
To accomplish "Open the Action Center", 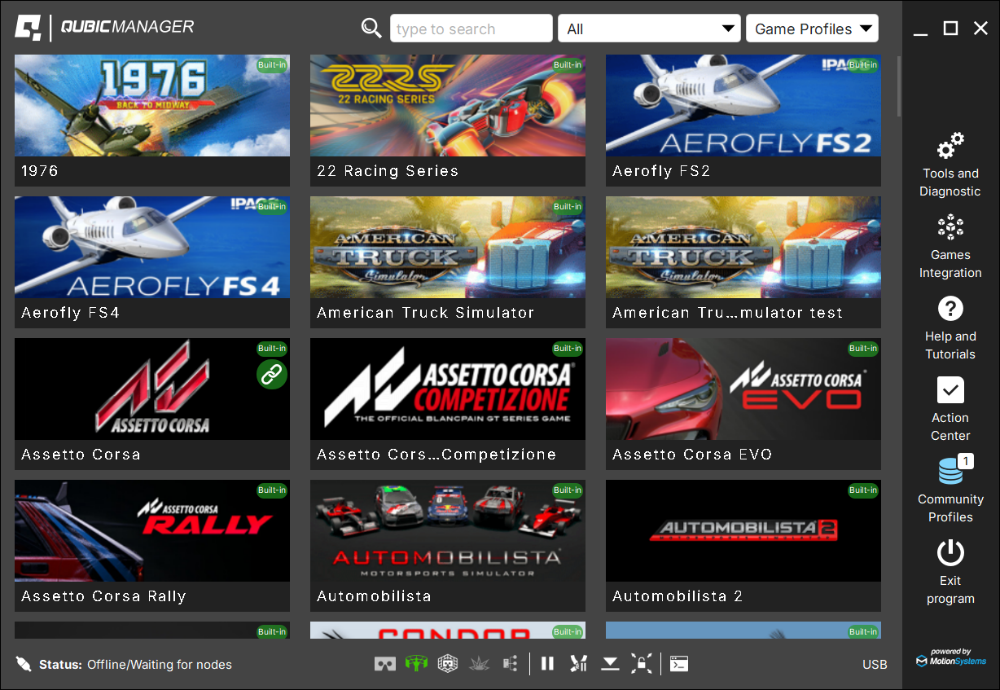I will coord(950,408).
